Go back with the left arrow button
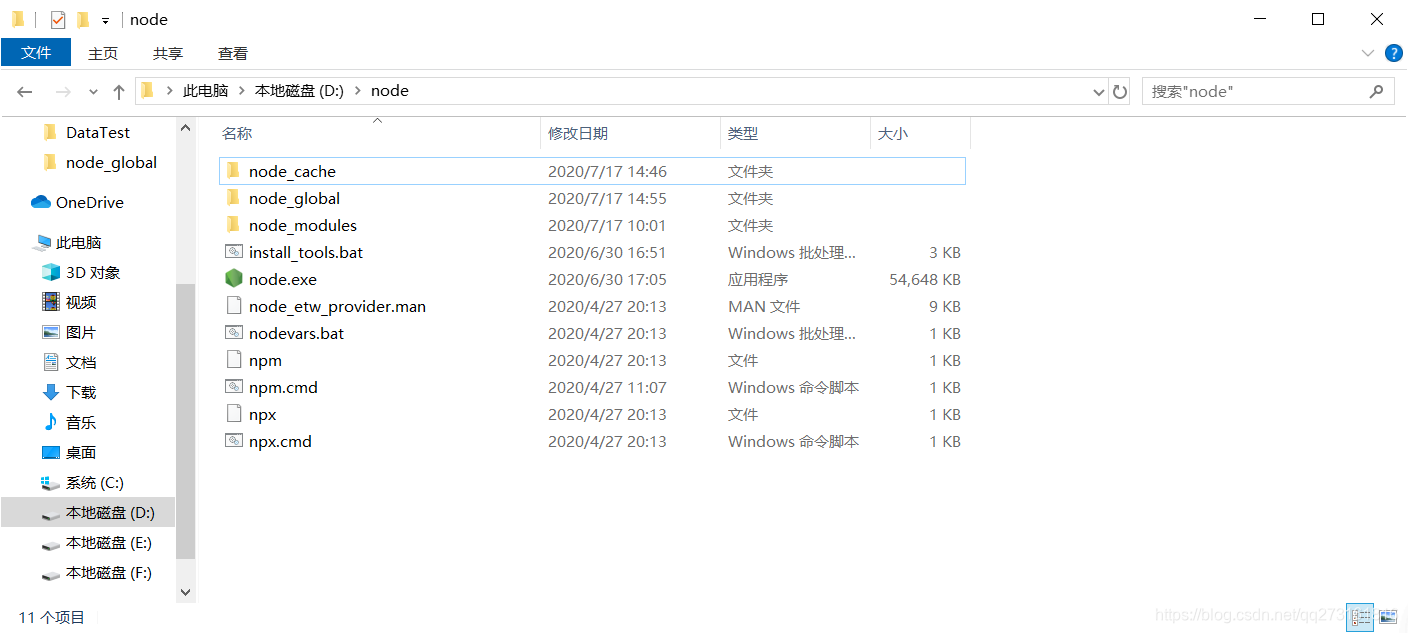Image resolution: width=1408 pixels, height=633 pixels. click(x=25, y=91)
